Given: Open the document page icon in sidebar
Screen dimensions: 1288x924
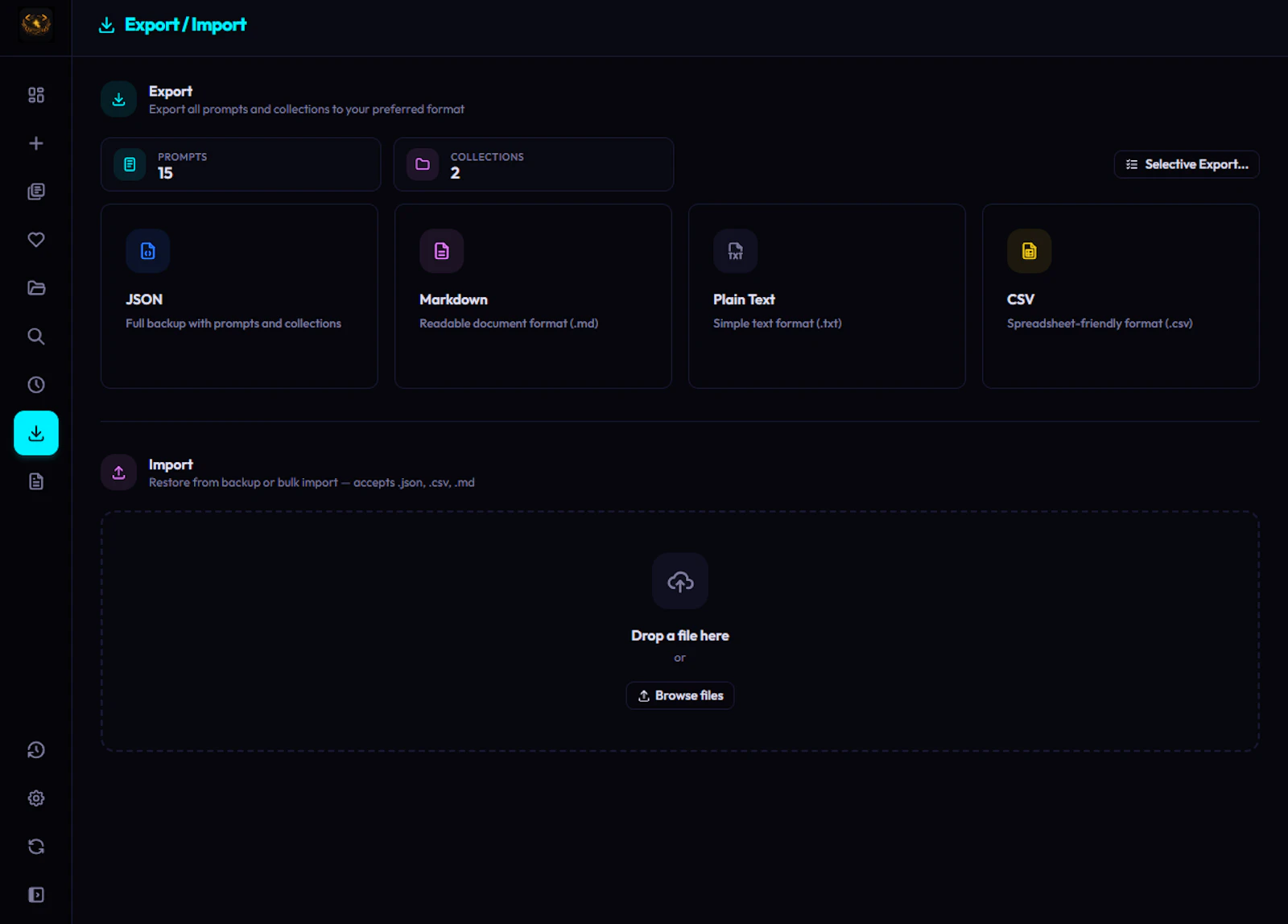Looking at the screenshot, I should tap(35, 481).
